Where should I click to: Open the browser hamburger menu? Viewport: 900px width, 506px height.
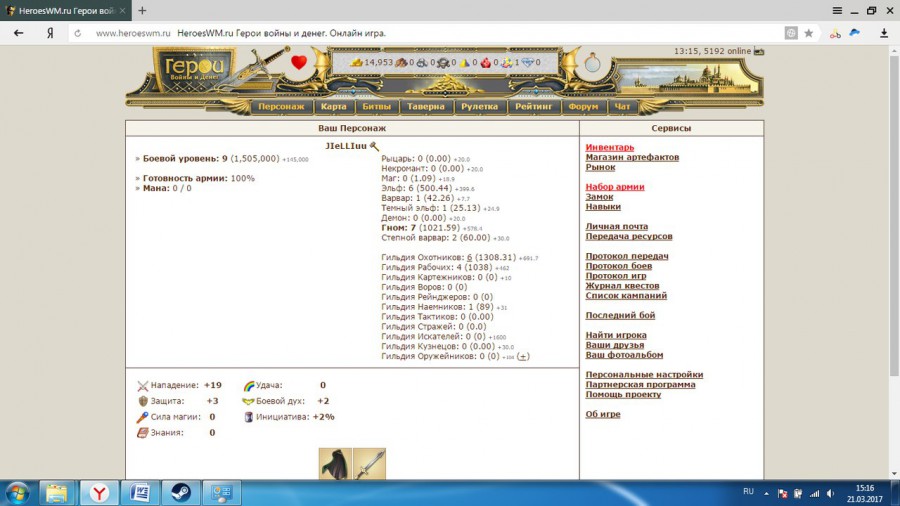(837, 10)
